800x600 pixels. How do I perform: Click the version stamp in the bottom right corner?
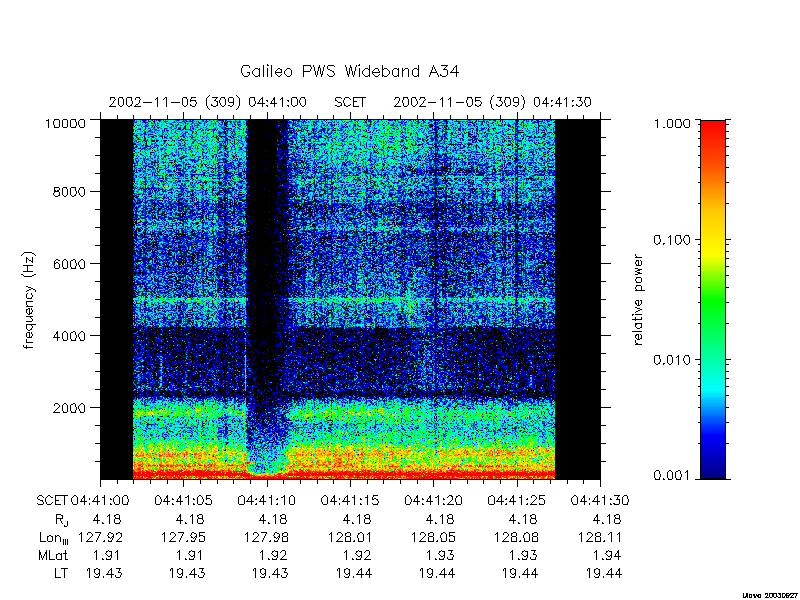(771, 595)
